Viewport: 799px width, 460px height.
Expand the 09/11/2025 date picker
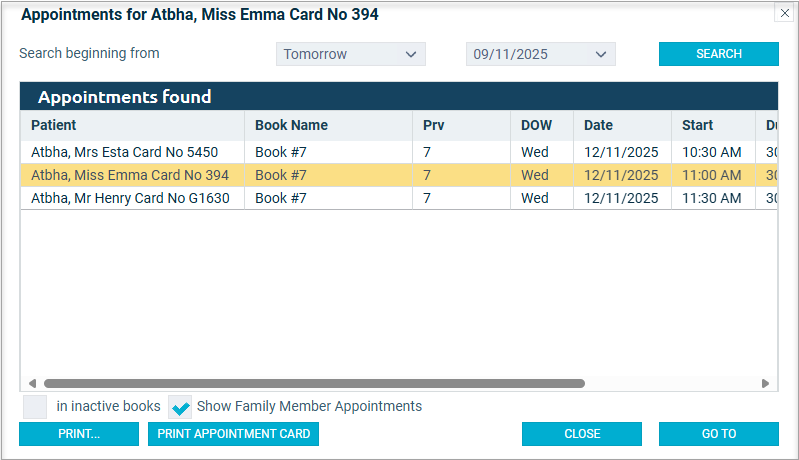pos(540,54)
